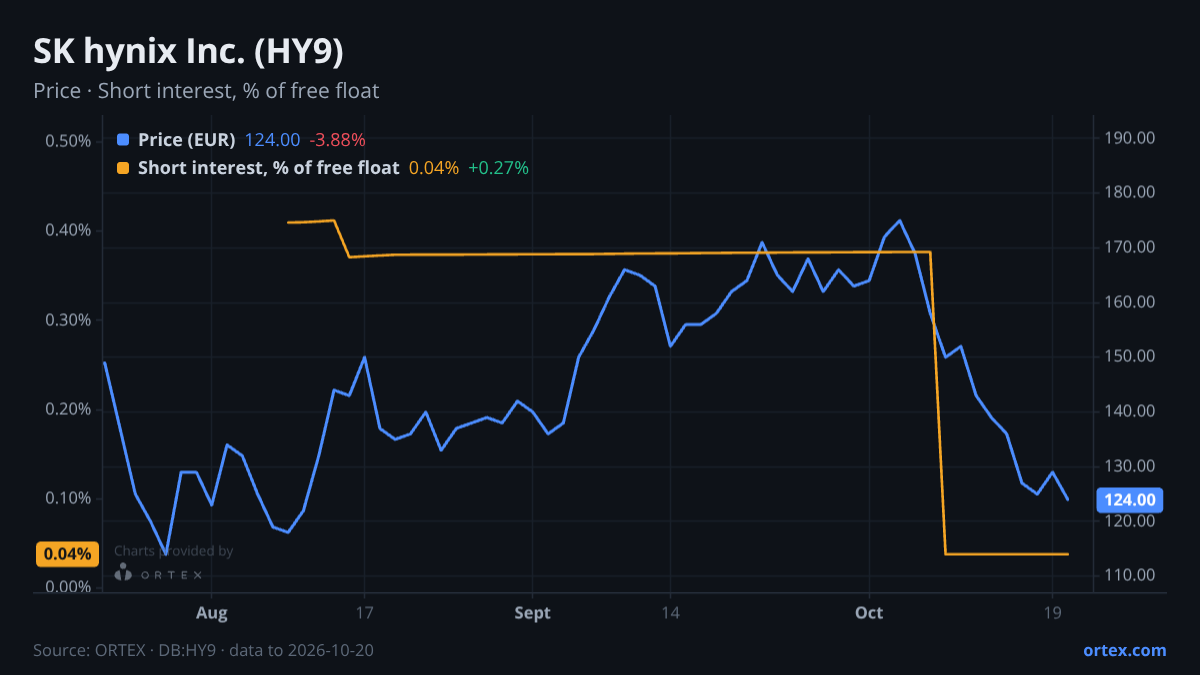This screenshot has height=675, width=1200.
Task: Click the blue Price legend swatch
Action: (x=123, y=140)
